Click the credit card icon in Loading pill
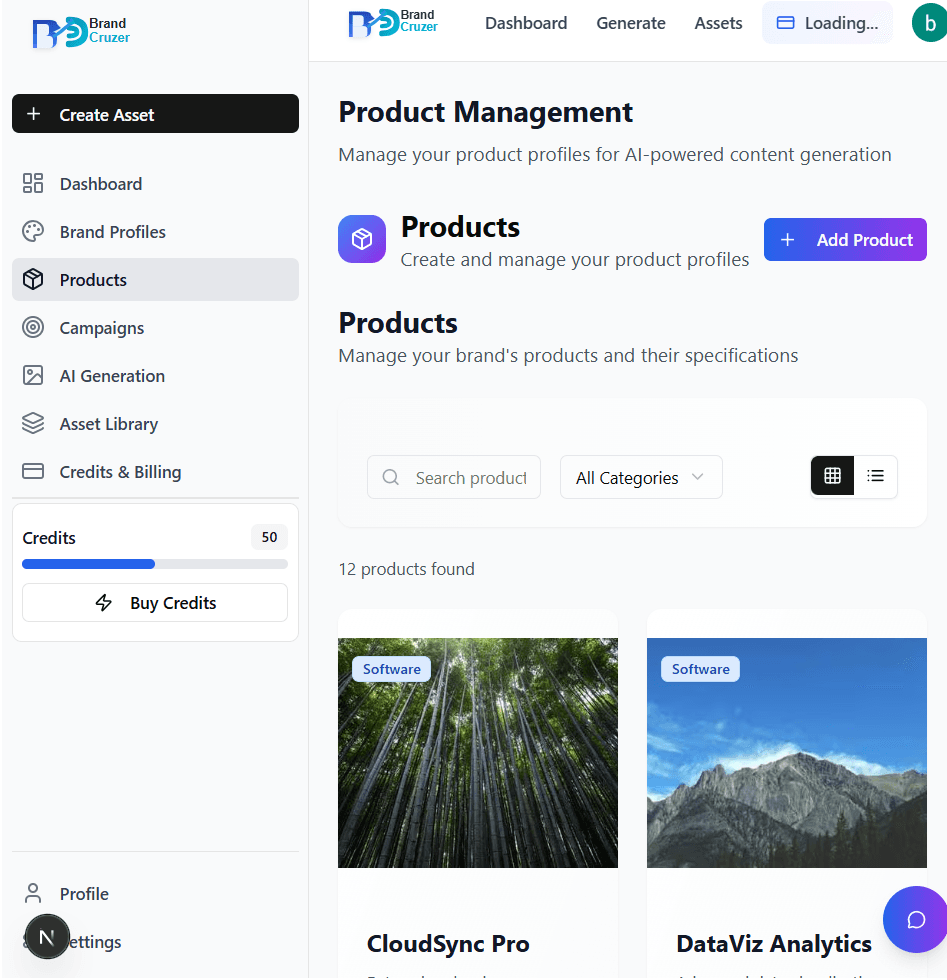The height and width of the screenshot is (980, 947). tap(786, 23)
